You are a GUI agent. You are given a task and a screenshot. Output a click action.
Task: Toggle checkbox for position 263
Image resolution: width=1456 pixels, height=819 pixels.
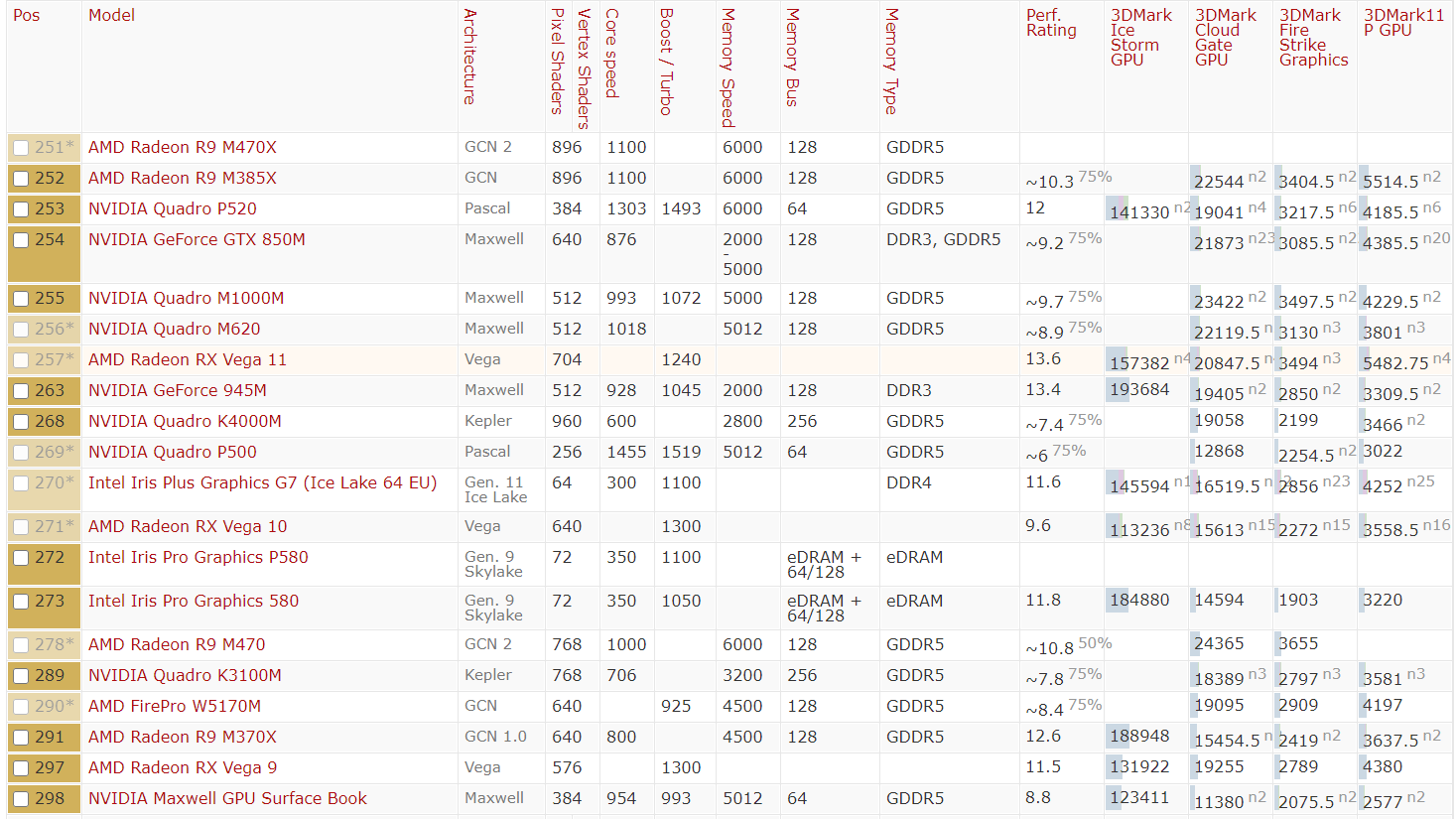[x=21, y=391]
